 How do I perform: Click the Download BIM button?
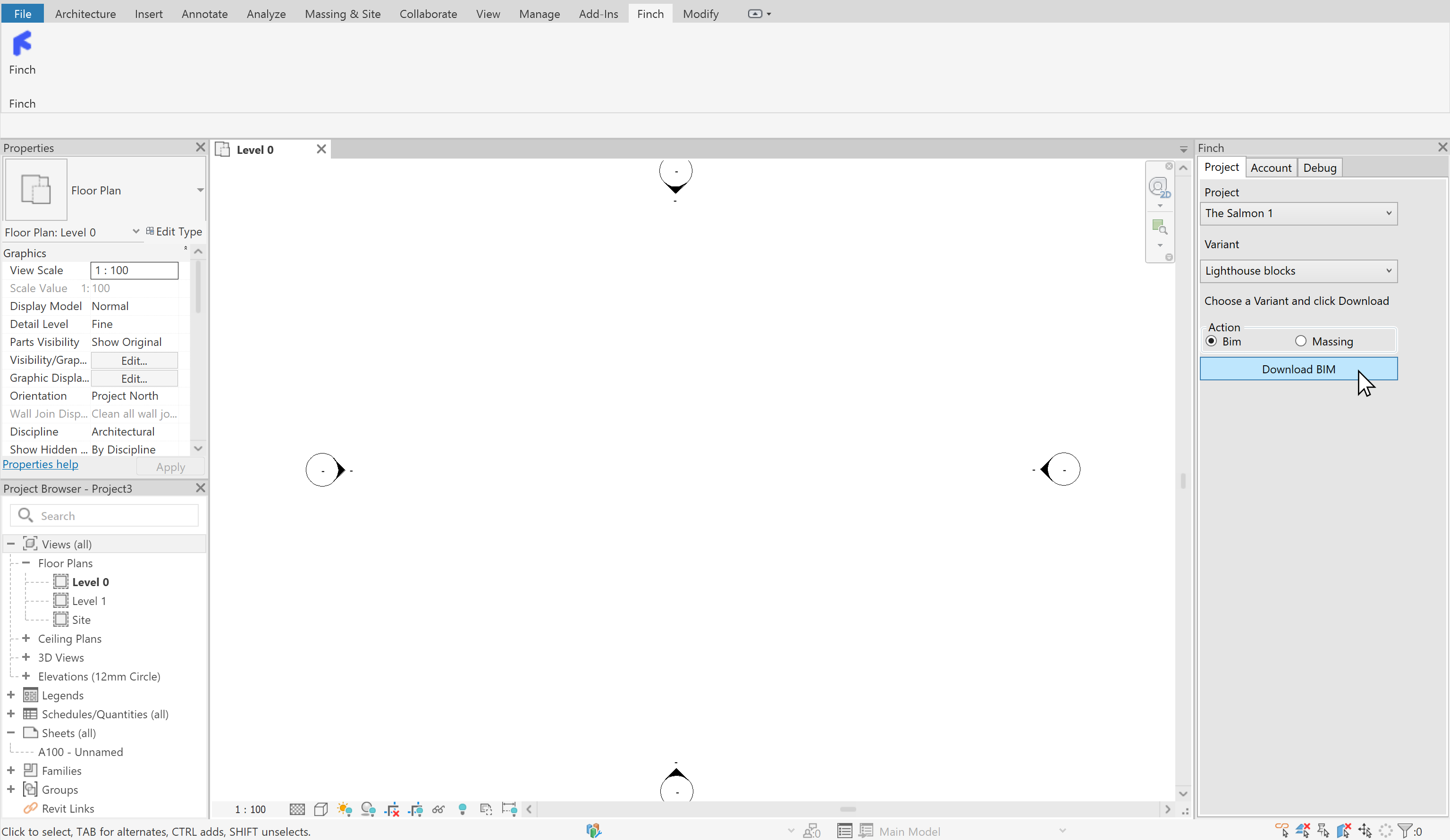pyautogui.click(x=1298, y=369)
